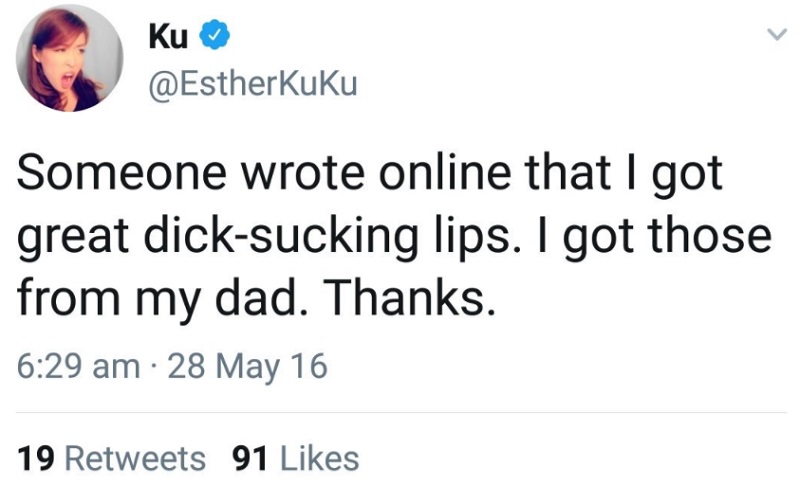This screenshot has width=800, height=484.
Task: Click the blue verified badge icon
Action: tap(214, 35)
